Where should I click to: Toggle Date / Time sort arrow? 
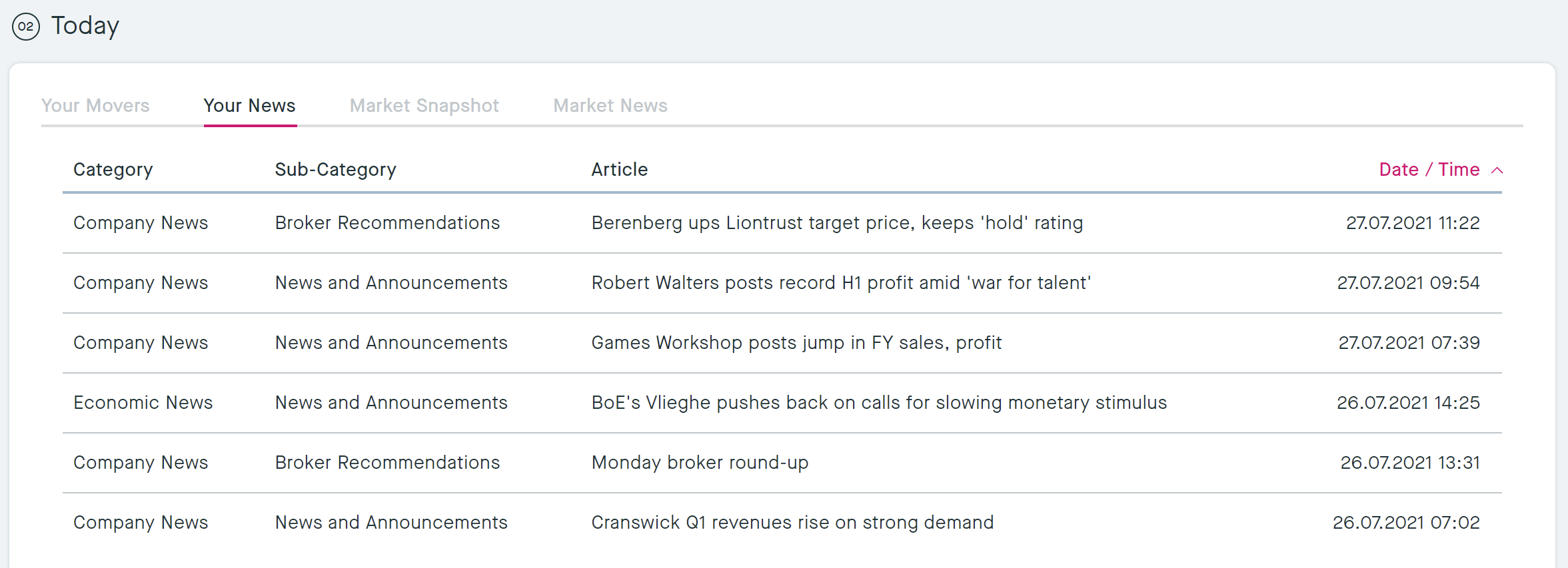click(x=1497, y=170)
